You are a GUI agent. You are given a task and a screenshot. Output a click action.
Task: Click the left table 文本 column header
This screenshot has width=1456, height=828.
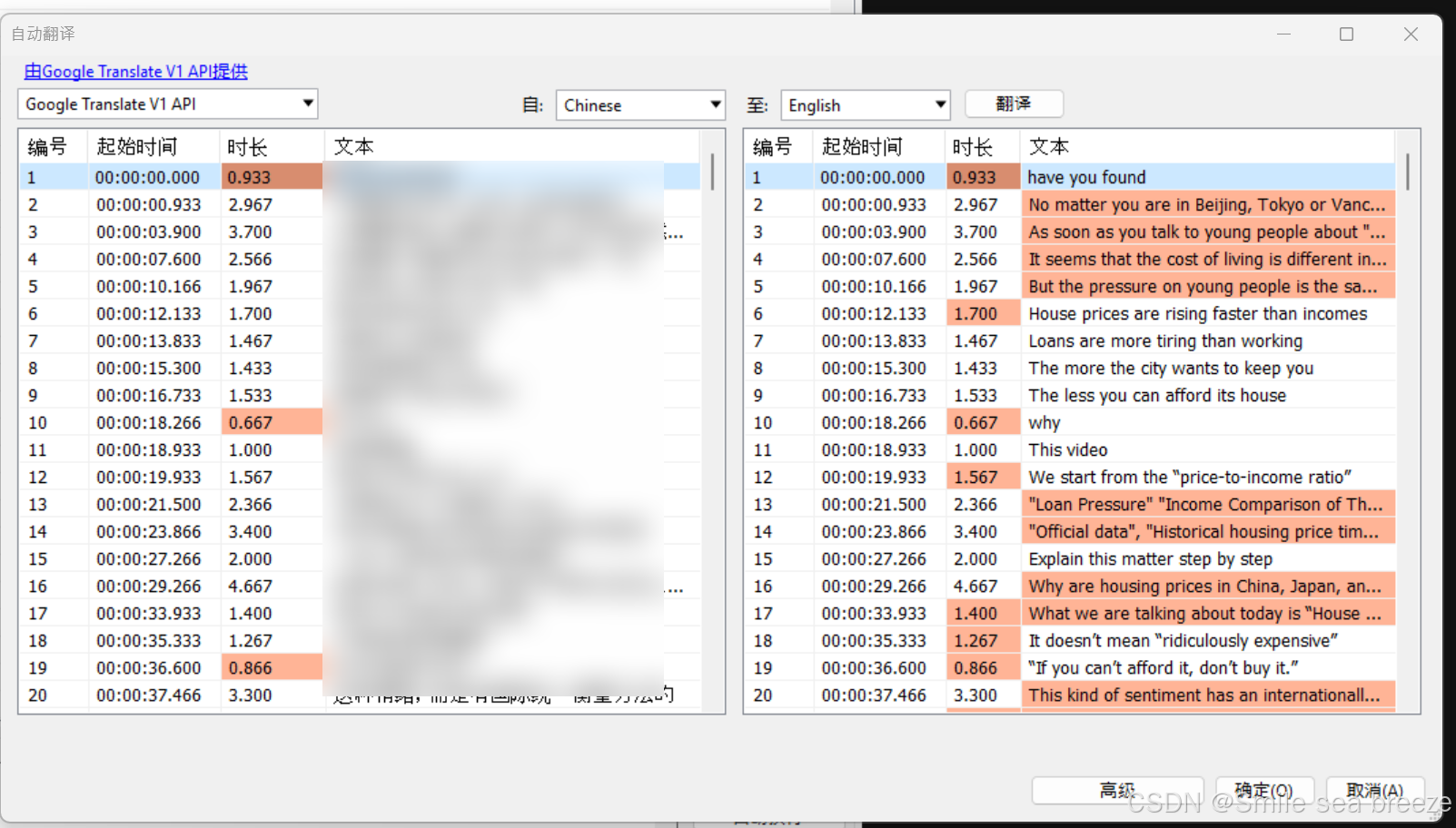pyautogui.click(x=512, y=146)
